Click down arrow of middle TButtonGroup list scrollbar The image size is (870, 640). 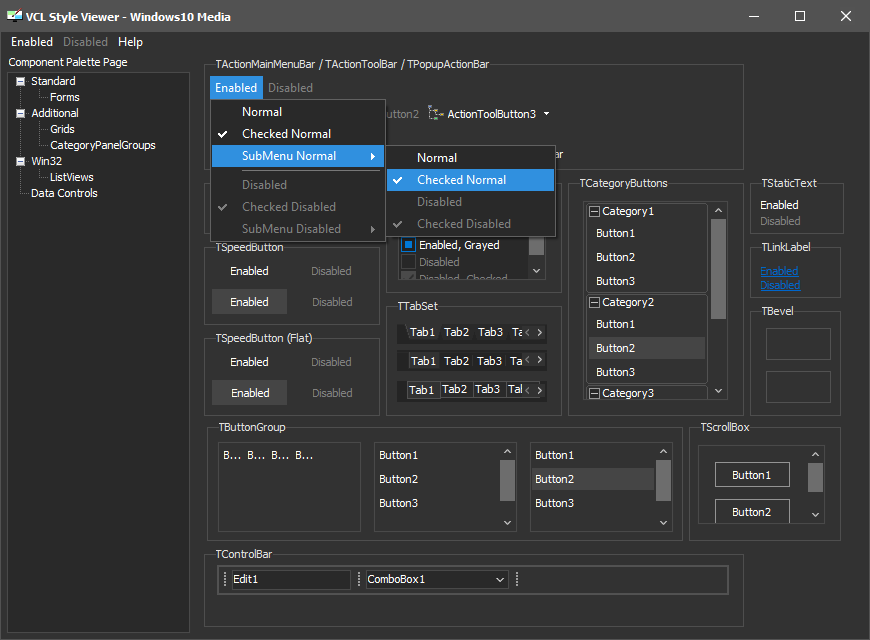507,522
